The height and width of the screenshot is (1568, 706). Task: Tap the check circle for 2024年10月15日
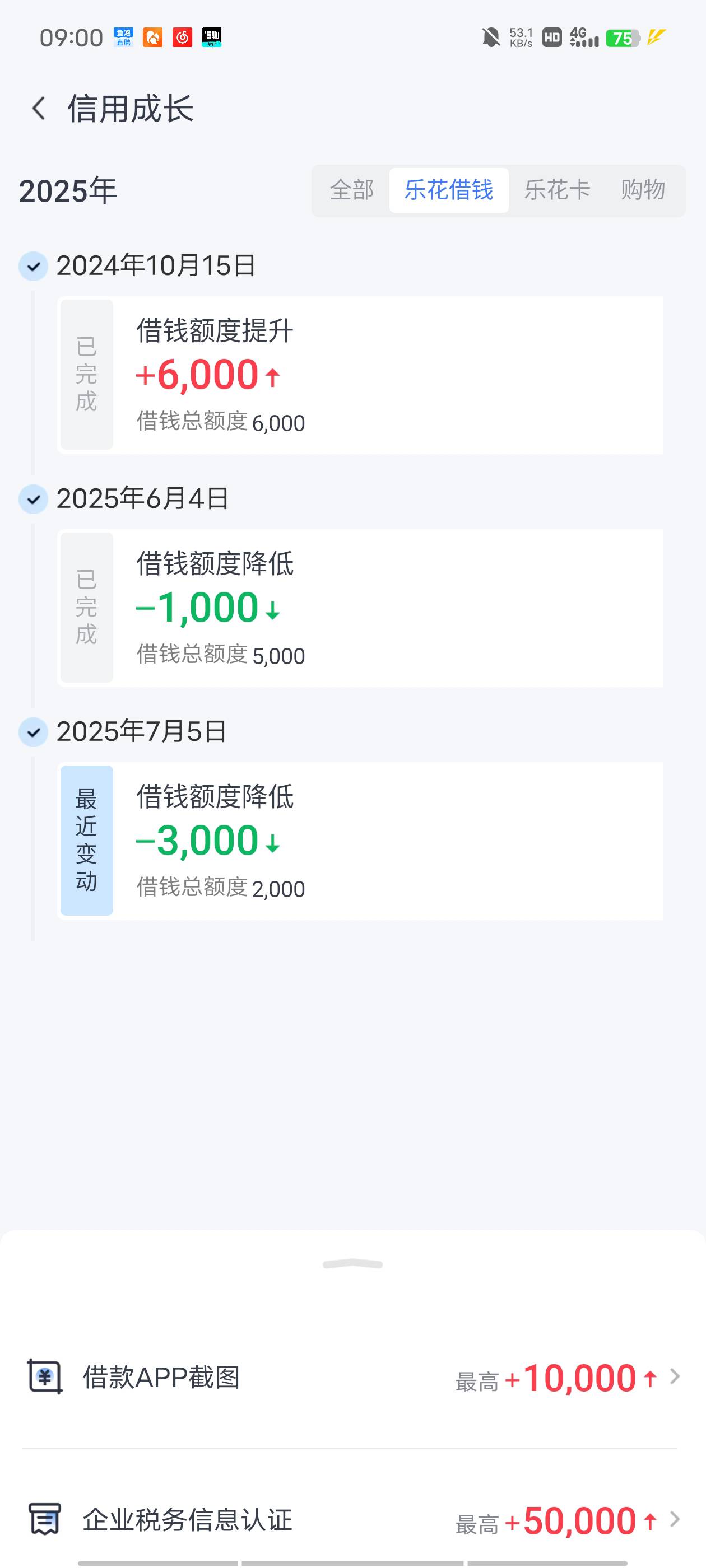tap(34, 266)
